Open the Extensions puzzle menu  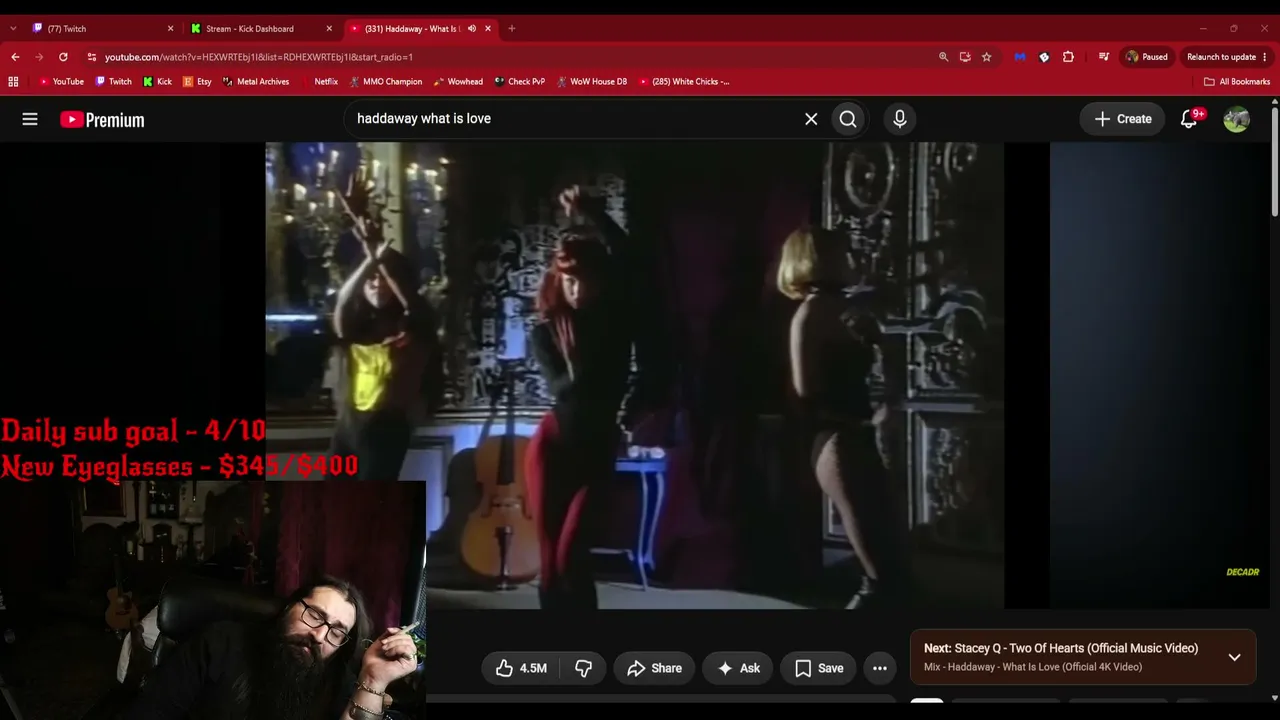point(1068,57)
